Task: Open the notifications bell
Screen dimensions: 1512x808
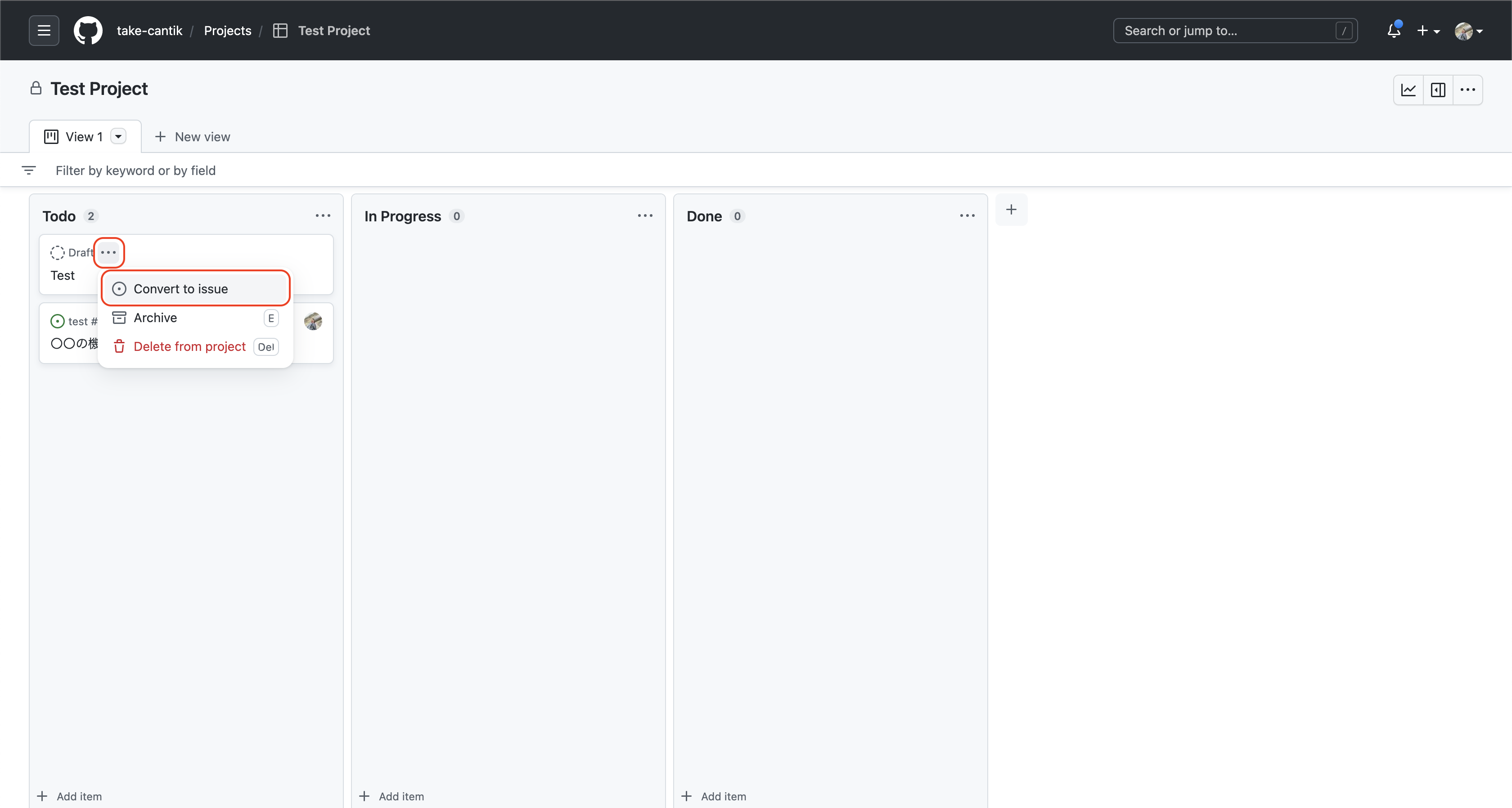Action: click(x=1394, y=31)
